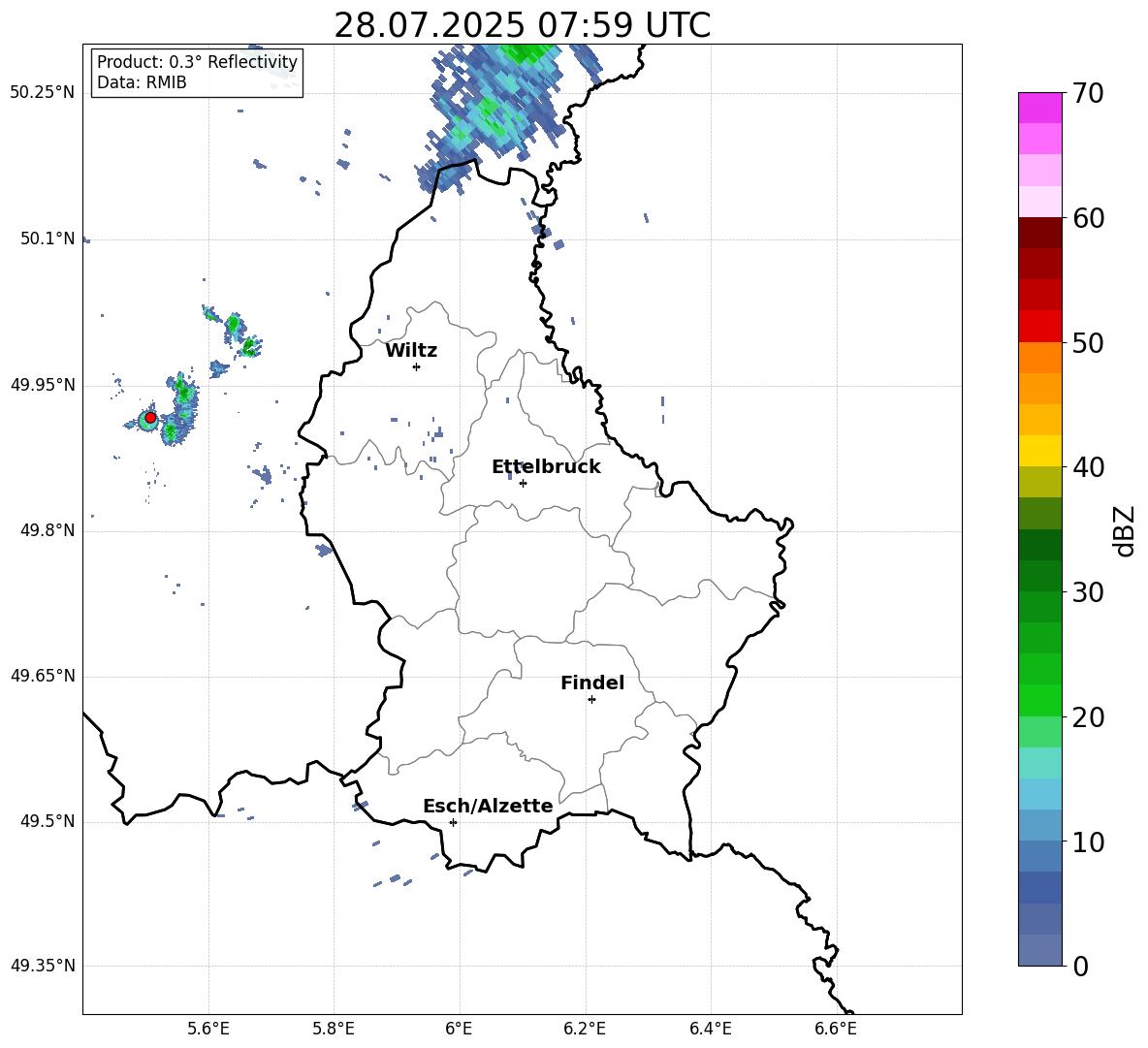Click the Product: 0.3° Reflectivity text
The height and width of the screenshot is (1048, 1148).
point(197,62)
